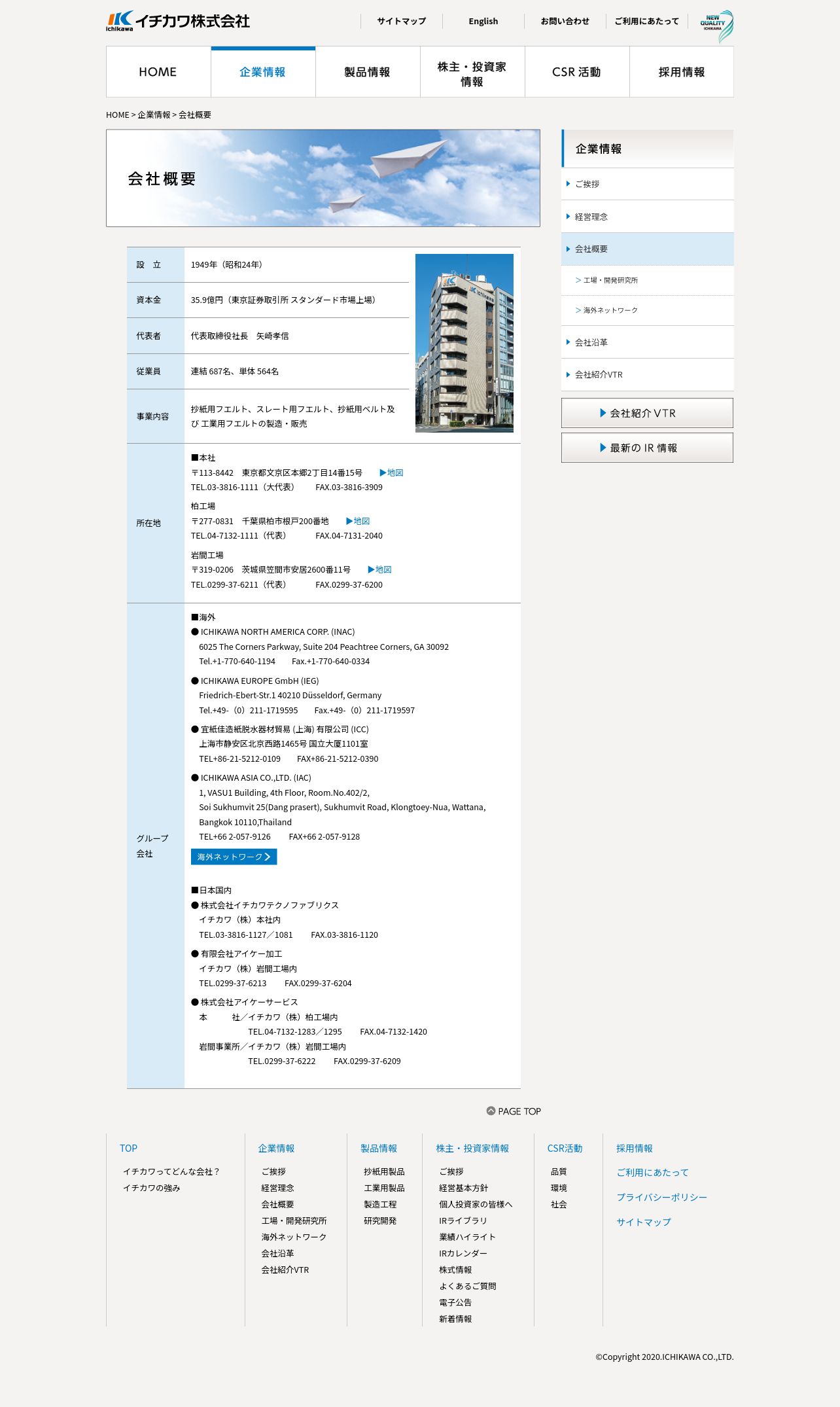Open ご利用にあたって in the footer
The image size is (840, 1407).
click(x=652, y=1172)
